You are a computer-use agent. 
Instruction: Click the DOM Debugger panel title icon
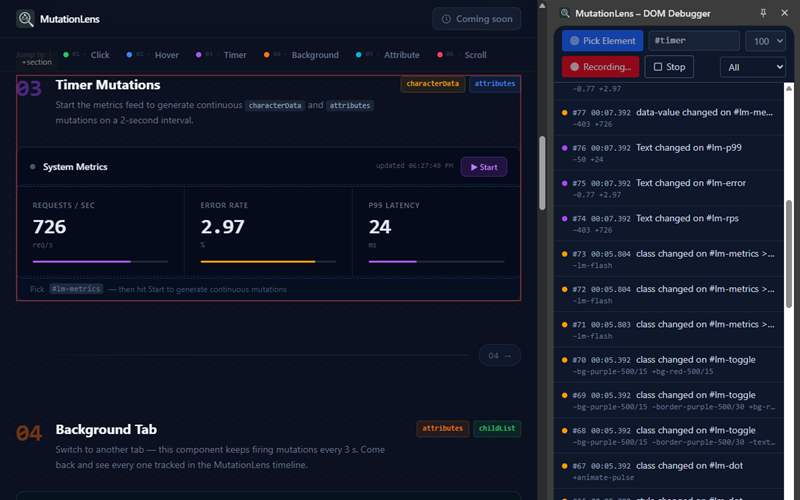(565, 13)
